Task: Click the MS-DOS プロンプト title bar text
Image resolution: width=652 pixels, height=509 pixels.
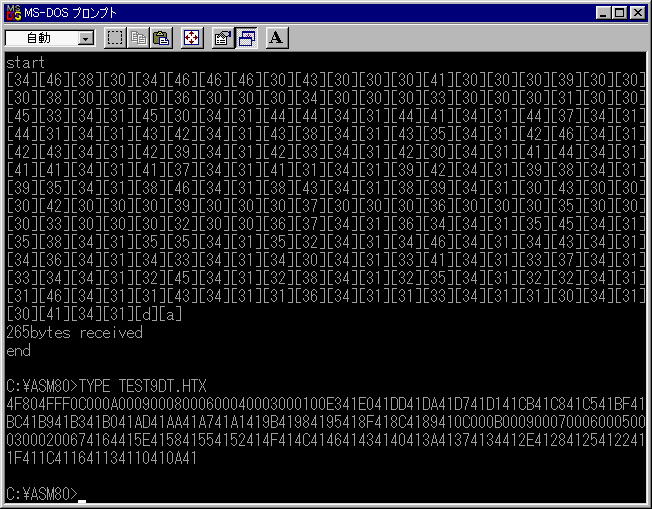Action: click(x=70, y=13)
